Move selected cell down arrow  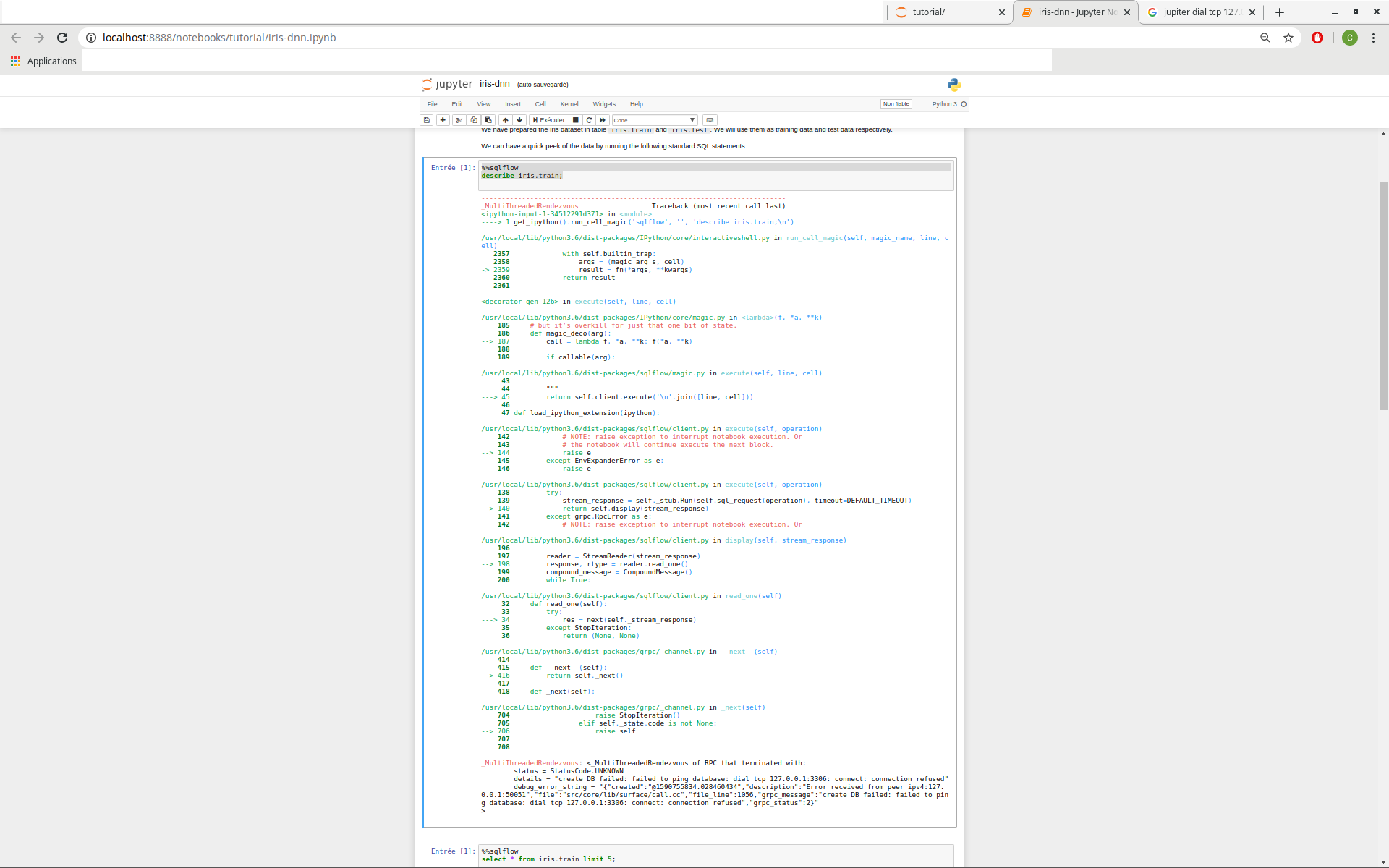point(519,120)
